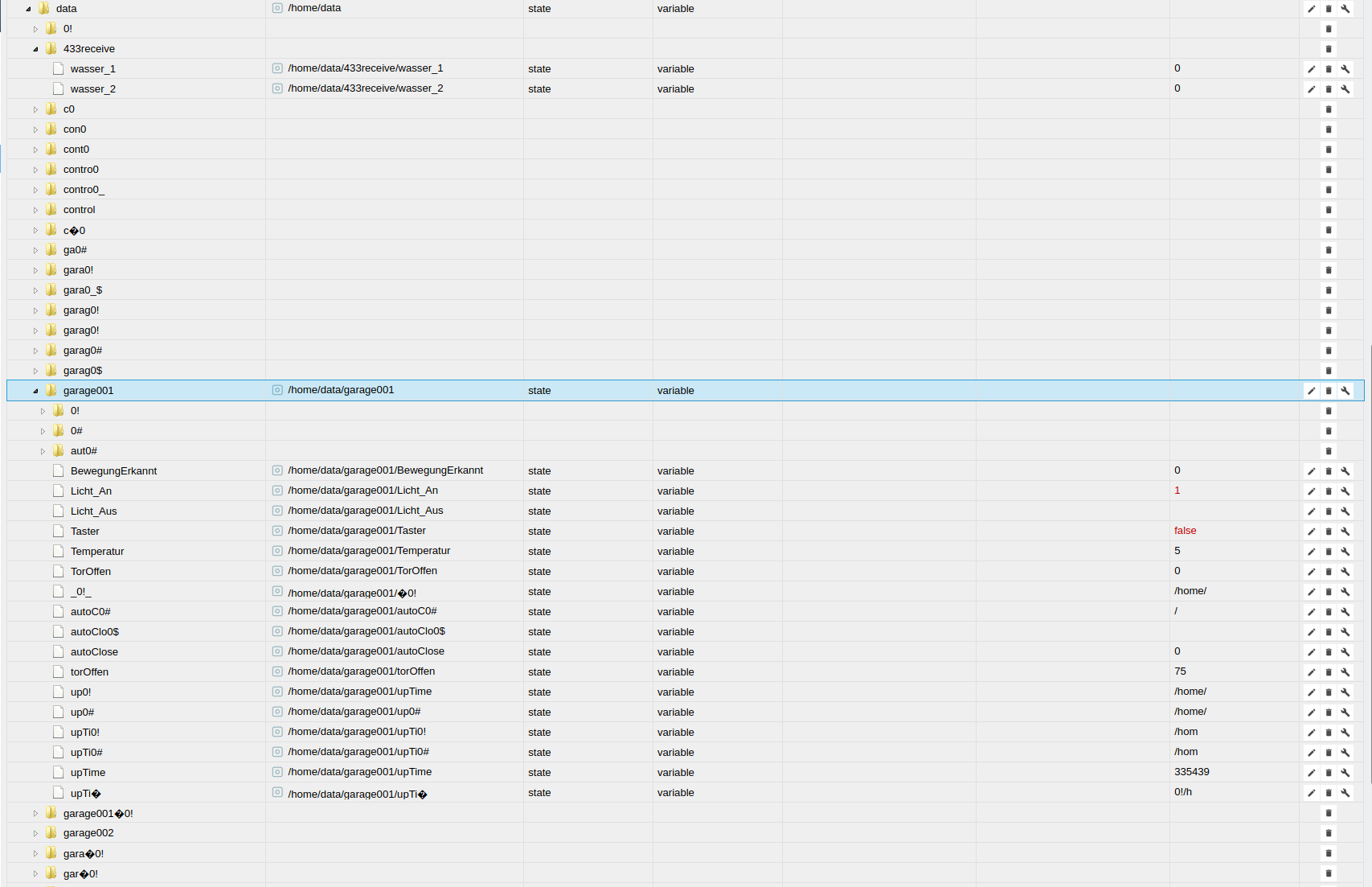Image resolution: width=1372 pixels, height=887 pixels.
Task: Select the Licht_An tree row
Action: point(686,491)
